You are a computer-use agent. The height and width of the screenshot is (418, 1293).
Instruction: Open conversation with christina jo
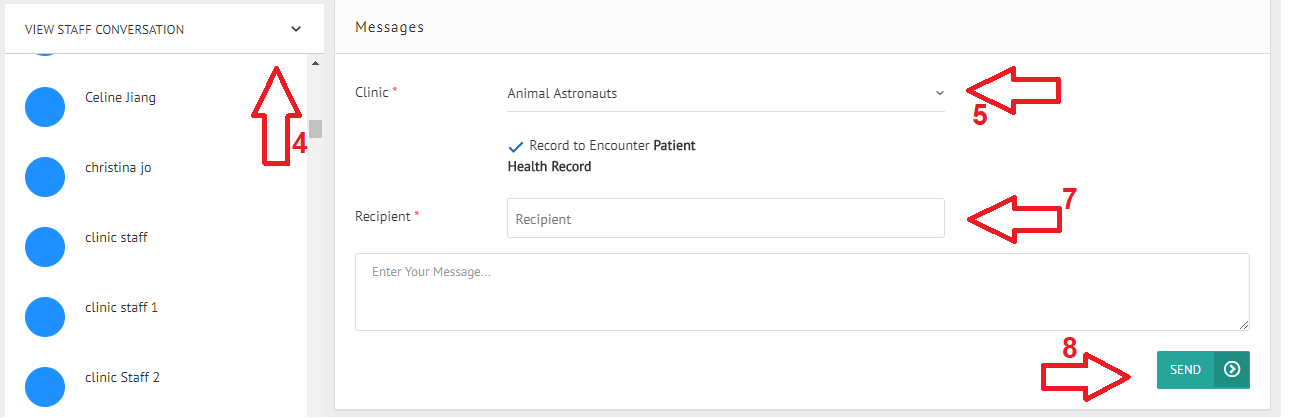click(118, 168)
